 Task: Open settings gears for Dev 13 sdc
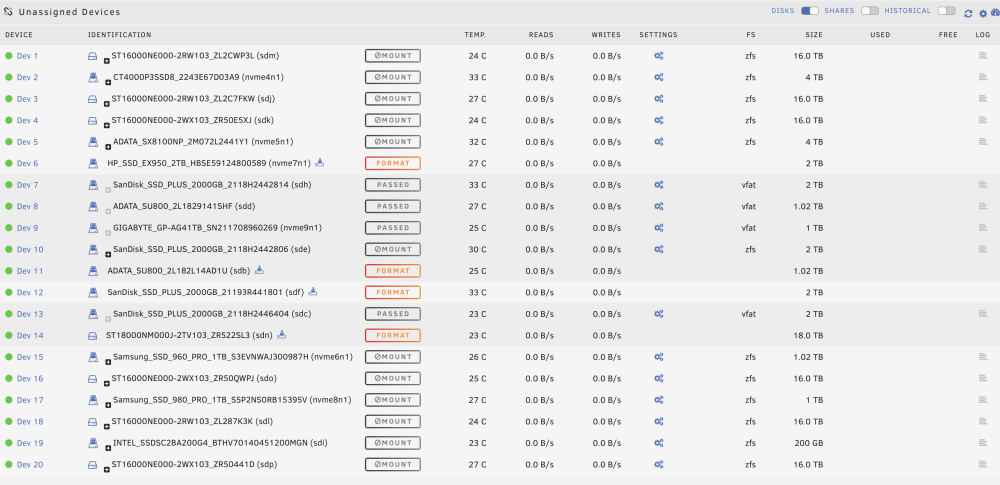click(x=659, y=314)
